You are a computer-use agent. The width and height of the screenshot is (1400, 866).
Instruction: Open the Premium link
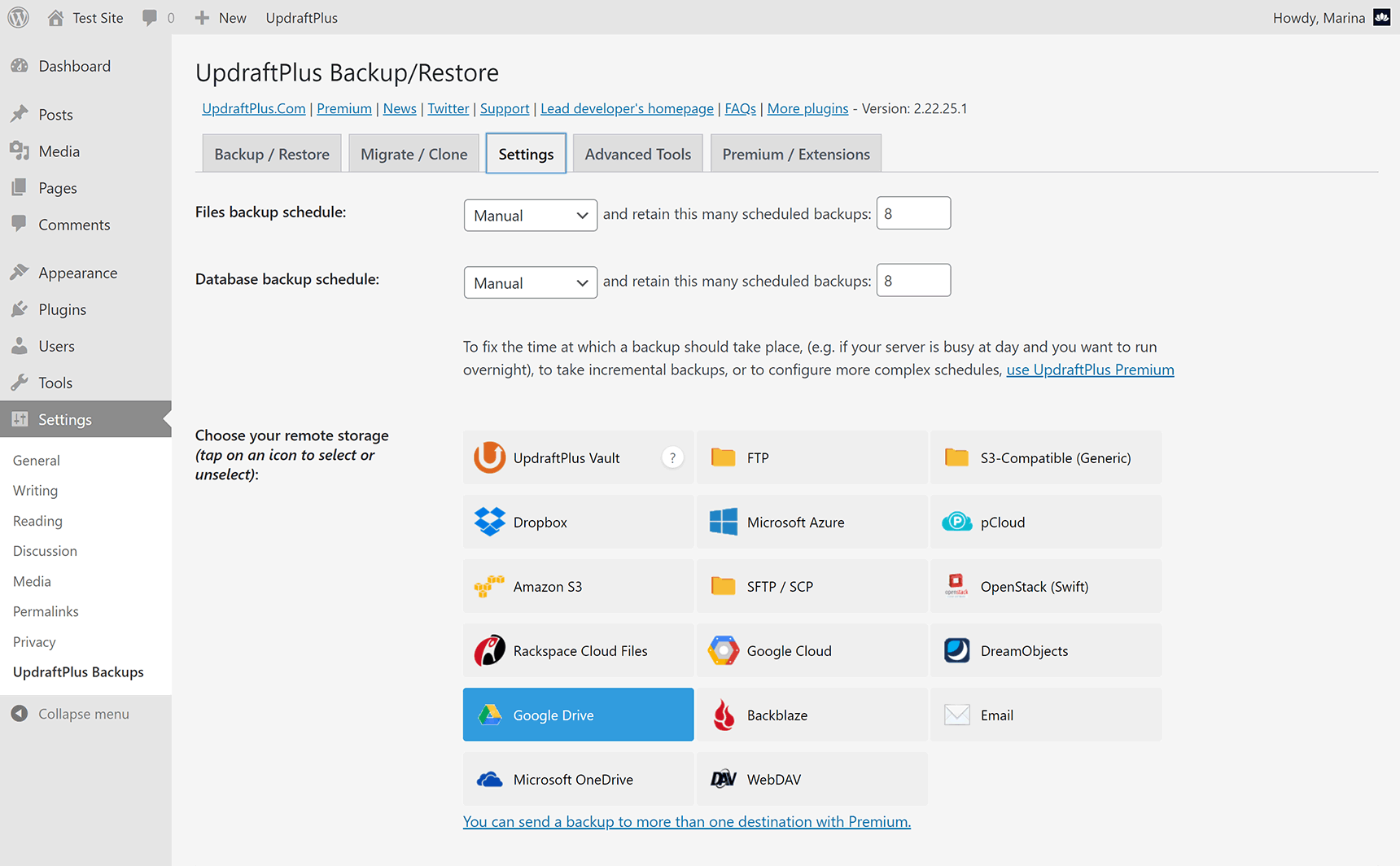click(x=344, y=108)
